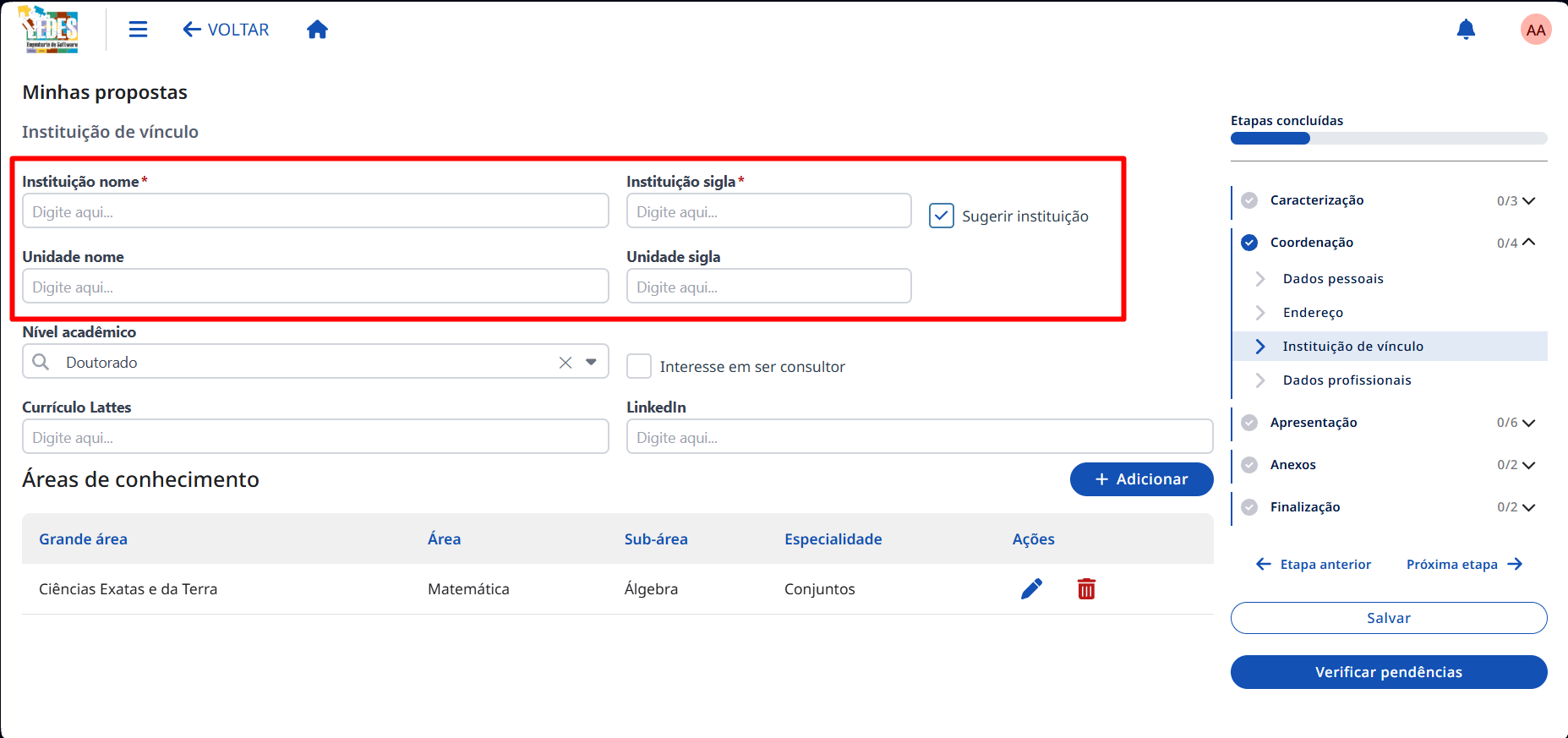This screenshot has width=1568, height=738.
Task: Expand Apresentação step section
Action: pos(1528,423)
